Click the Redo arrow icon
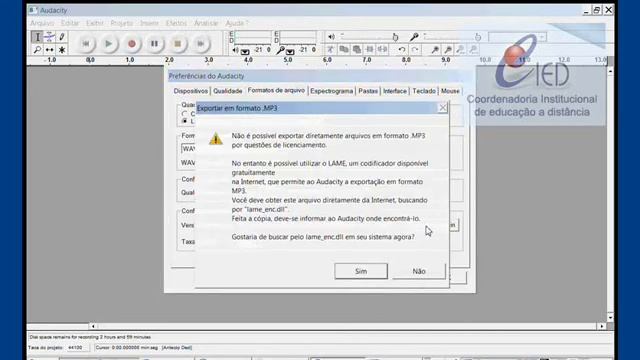 pos(415,49)
